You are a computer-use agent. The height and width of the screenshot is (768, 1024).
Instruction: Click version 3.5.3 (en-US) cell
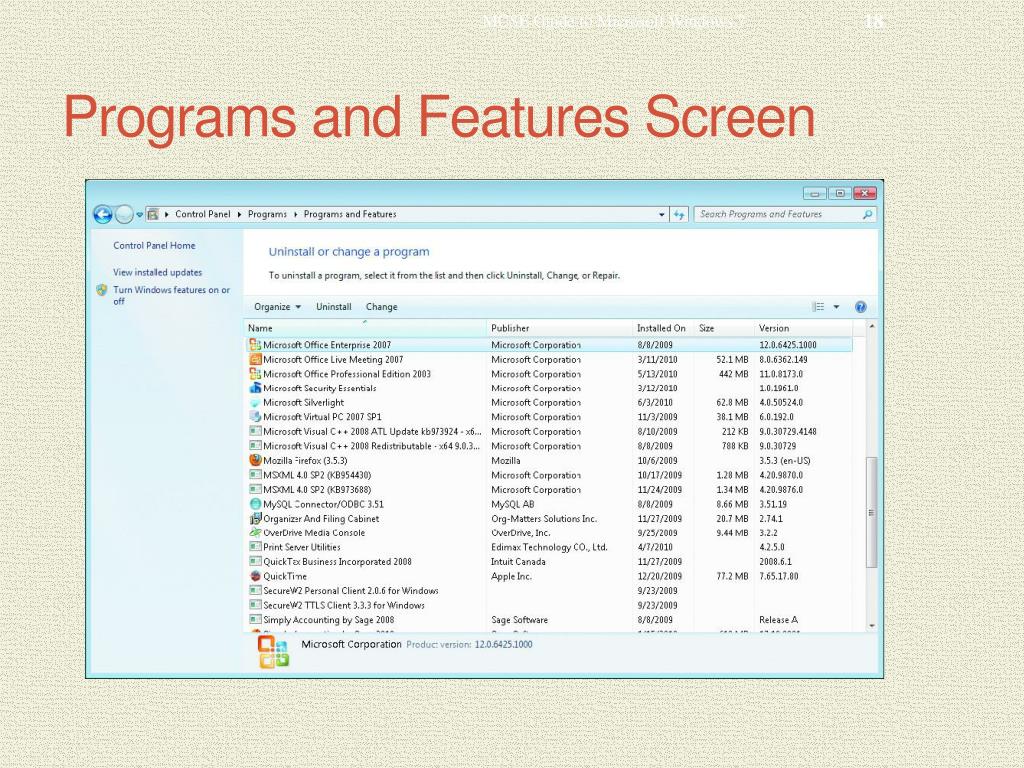(784, 460)
